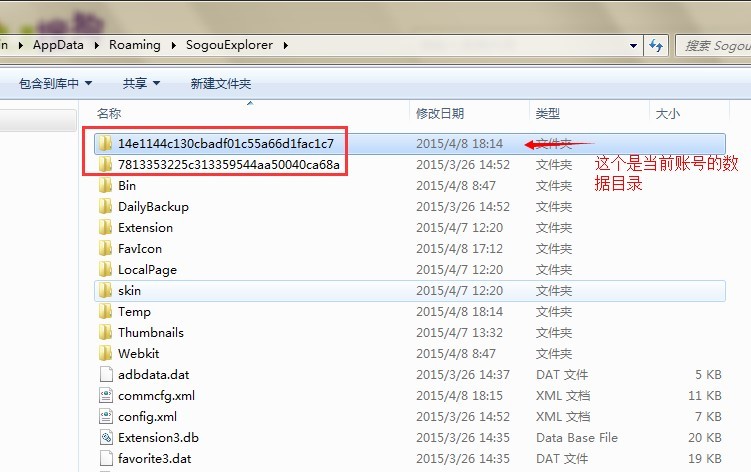
Task: Open folder icon for 14e1144c130cbadf01c55a66d1fac1c7
Action: [105, 143]
